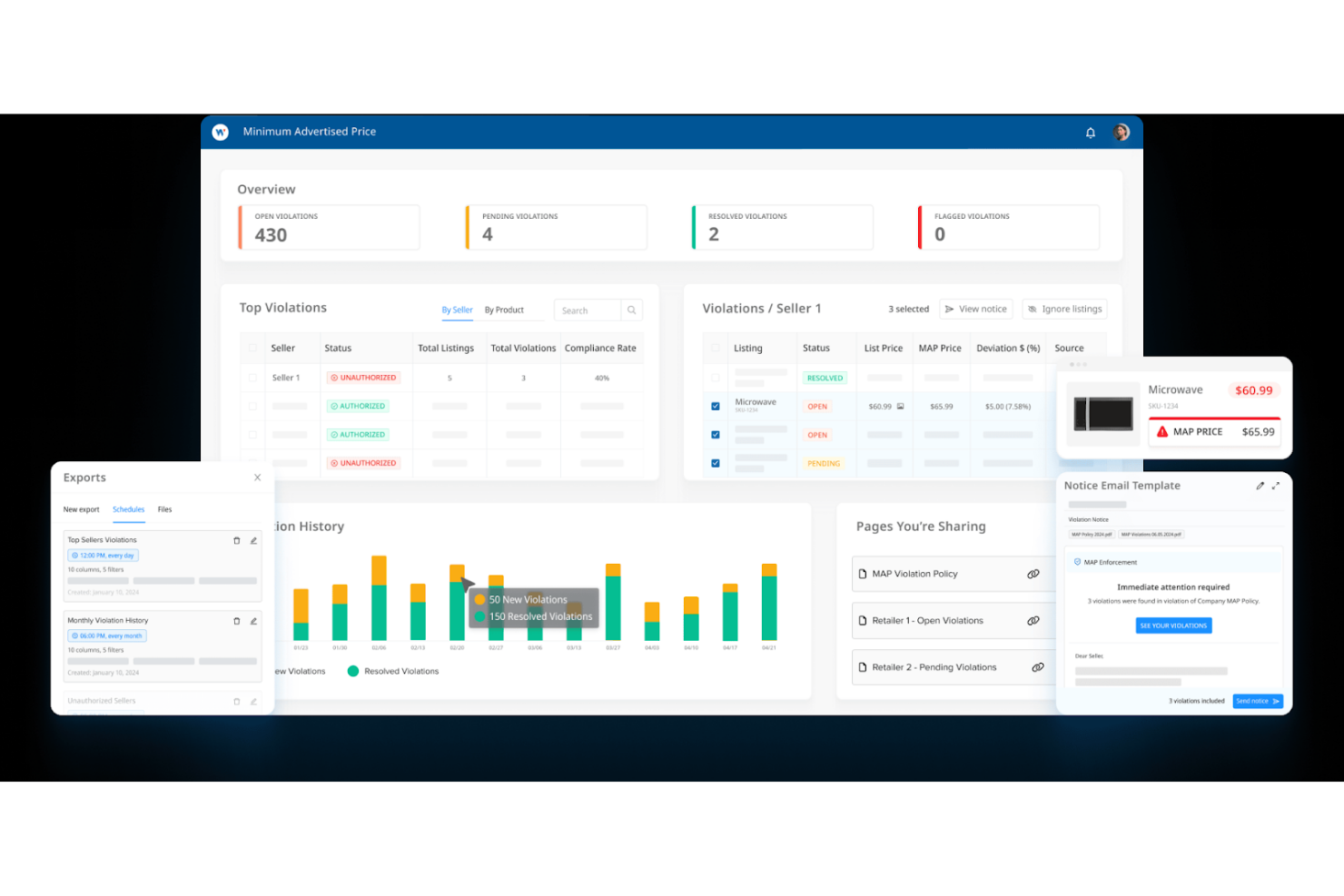The width and height of the screenshot is (1344, 896).
Task: Click the document icon beside Retailer 1 - Open Violations
Action: (x=863, y=620)
